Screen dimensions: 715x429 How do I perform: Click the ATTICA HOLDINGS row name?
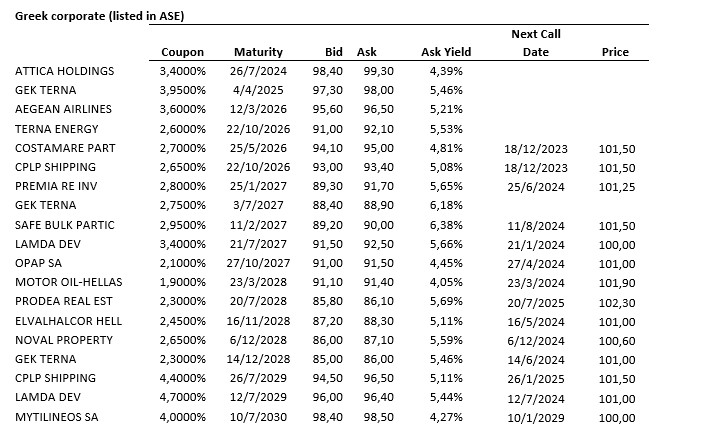pos(65,71)
